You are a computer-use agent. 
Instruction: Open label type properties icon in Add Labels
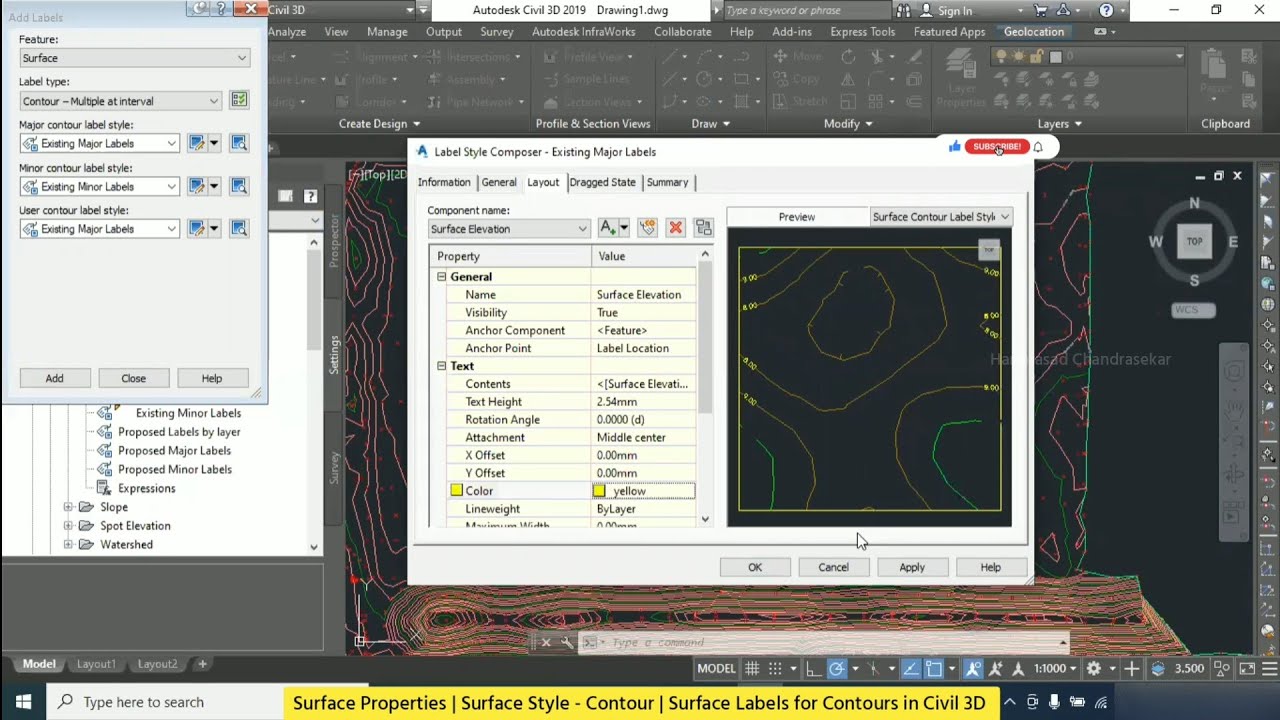coord(239,100)
